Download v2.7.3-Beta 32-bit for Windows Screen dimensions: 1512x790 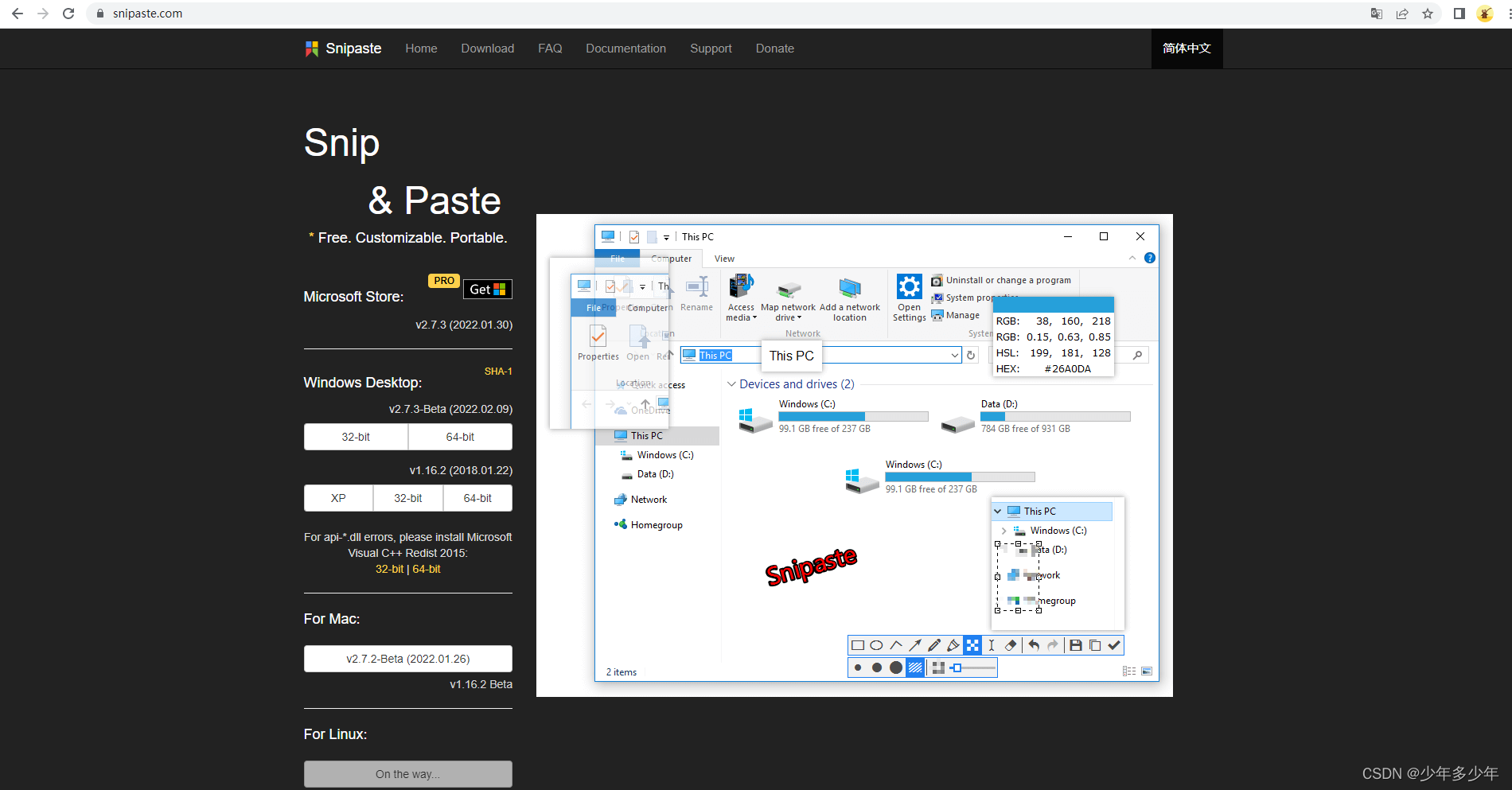(356, 437)
